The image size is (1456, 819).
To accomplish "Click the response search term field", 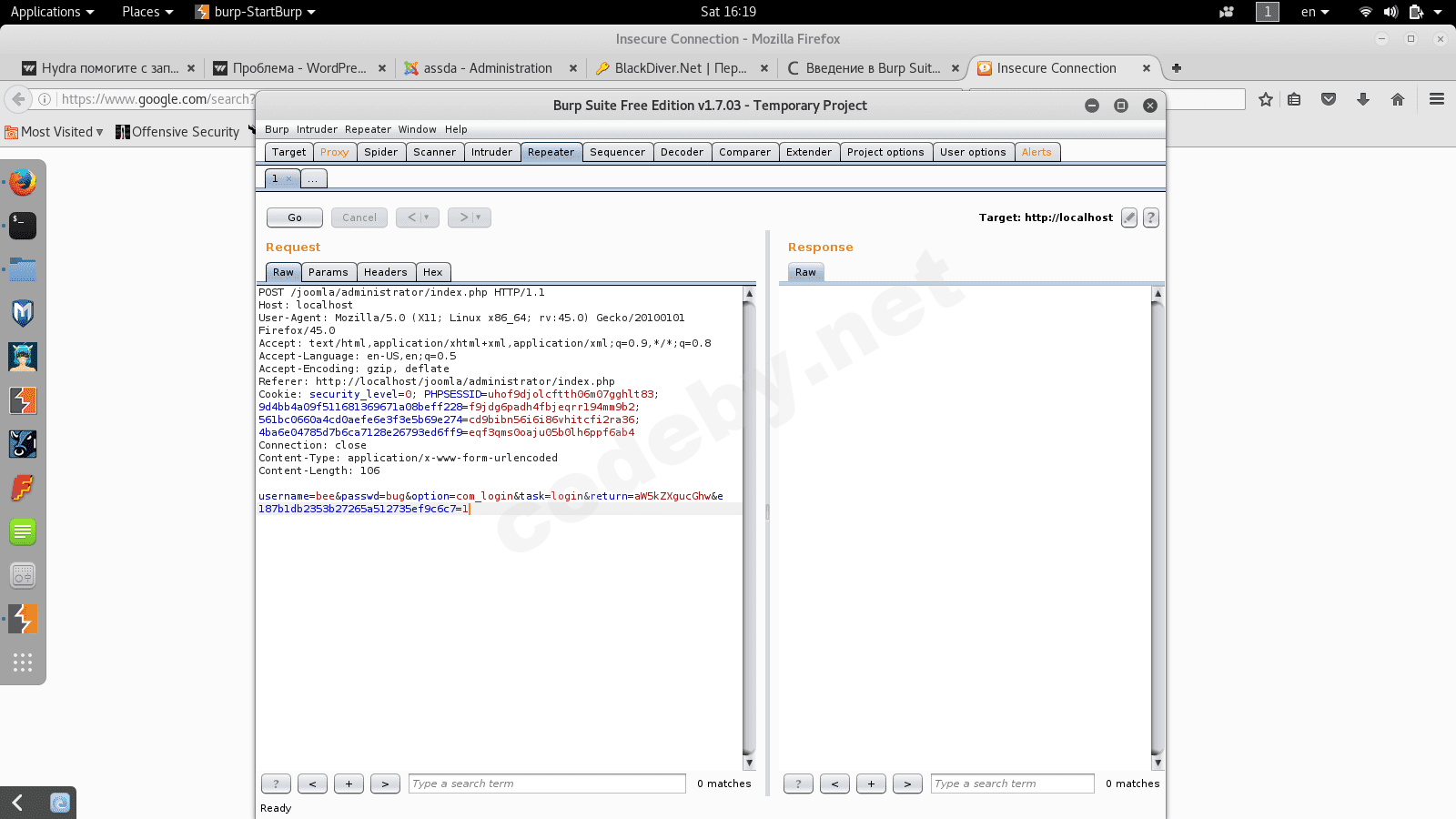I will click(x=1011, y=784).
